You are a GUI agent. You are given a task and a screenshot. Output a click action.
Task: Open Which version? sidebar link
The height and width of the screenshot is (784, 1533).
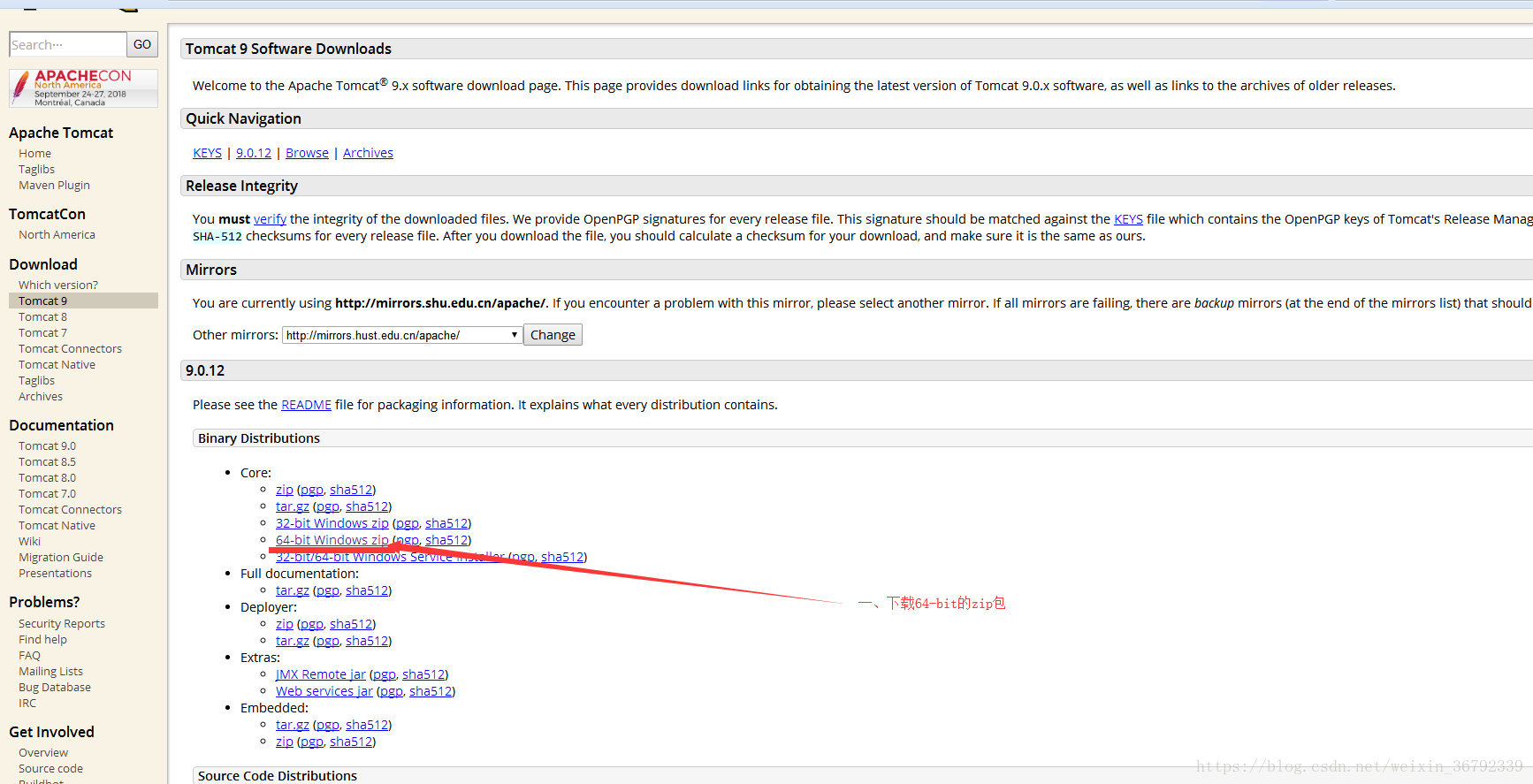58,285
